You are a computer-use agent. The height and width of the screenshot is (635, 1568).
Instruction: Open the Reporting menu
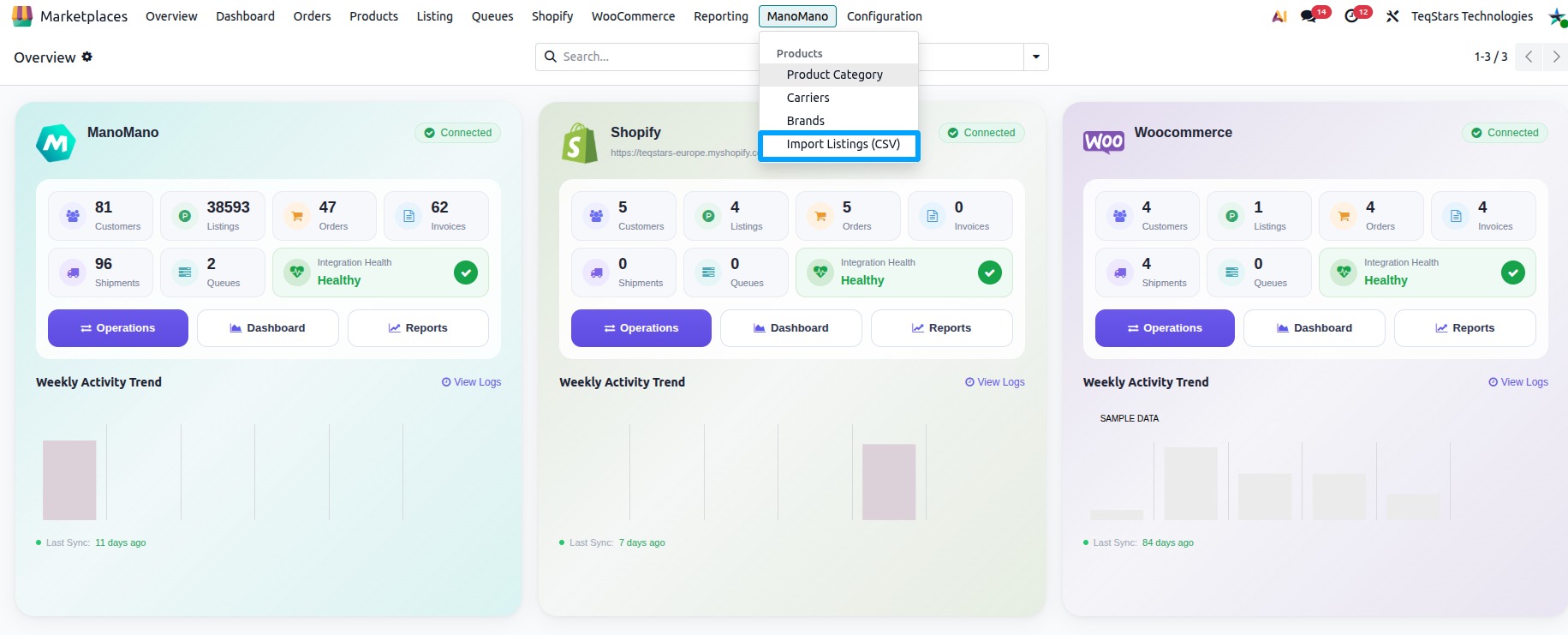tap(721, 16)
